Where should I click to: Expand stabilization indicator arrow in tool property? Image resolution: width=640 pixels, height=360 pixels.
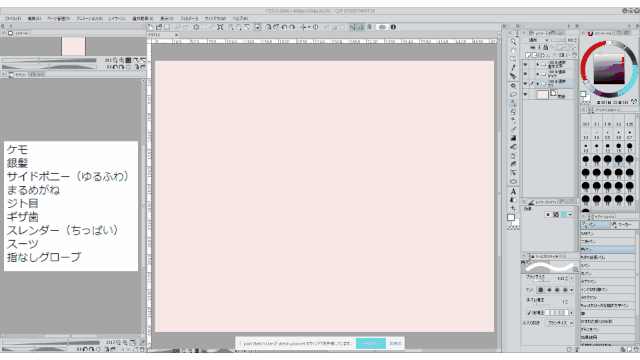point(571,313)
